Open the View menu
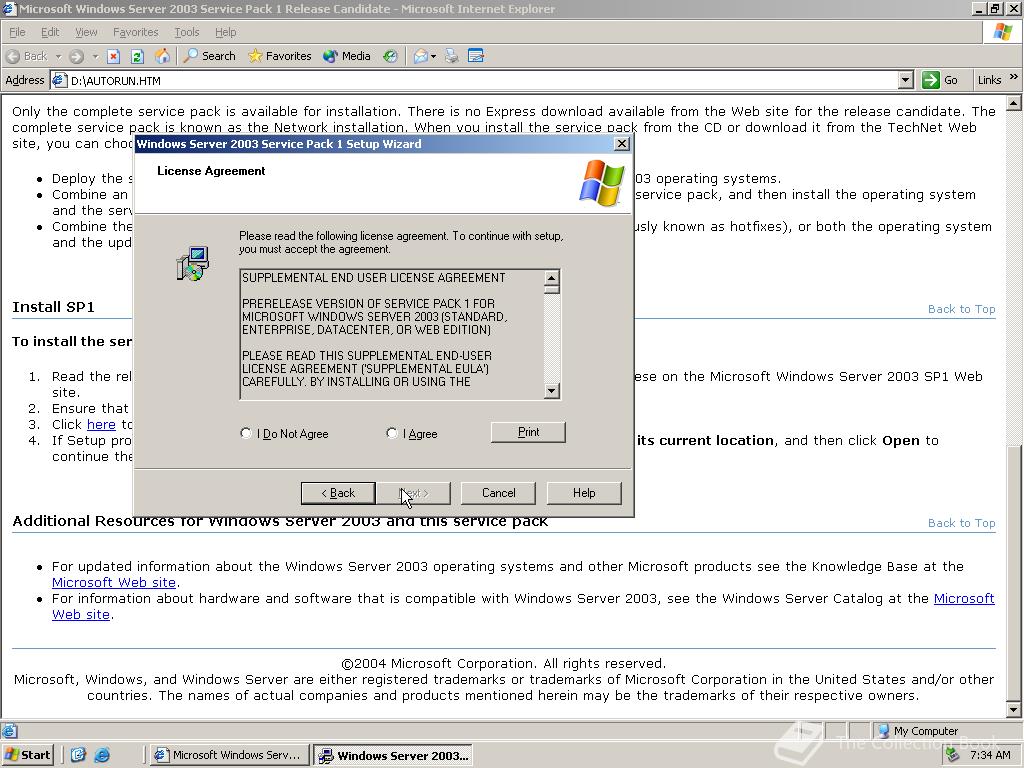Screen dimensions: 1024x768 (86, 32)
